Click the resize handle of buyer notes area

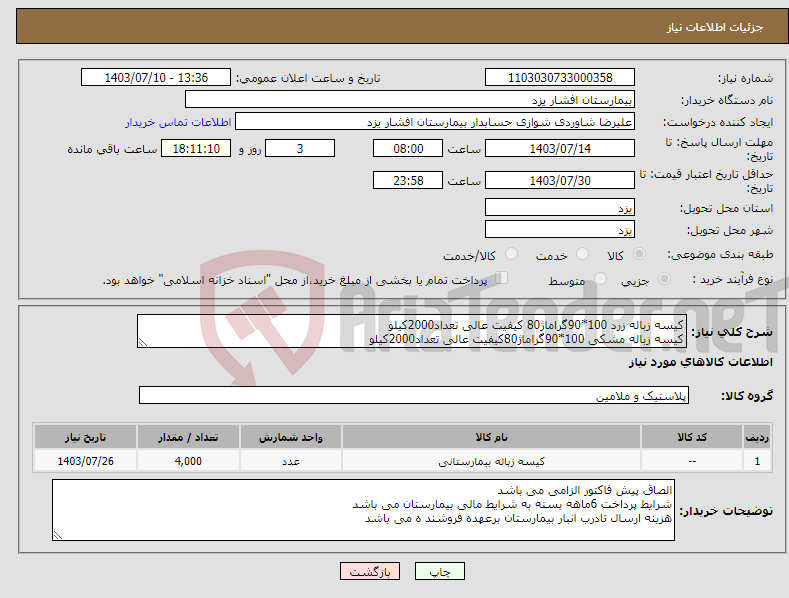[58, 535]
